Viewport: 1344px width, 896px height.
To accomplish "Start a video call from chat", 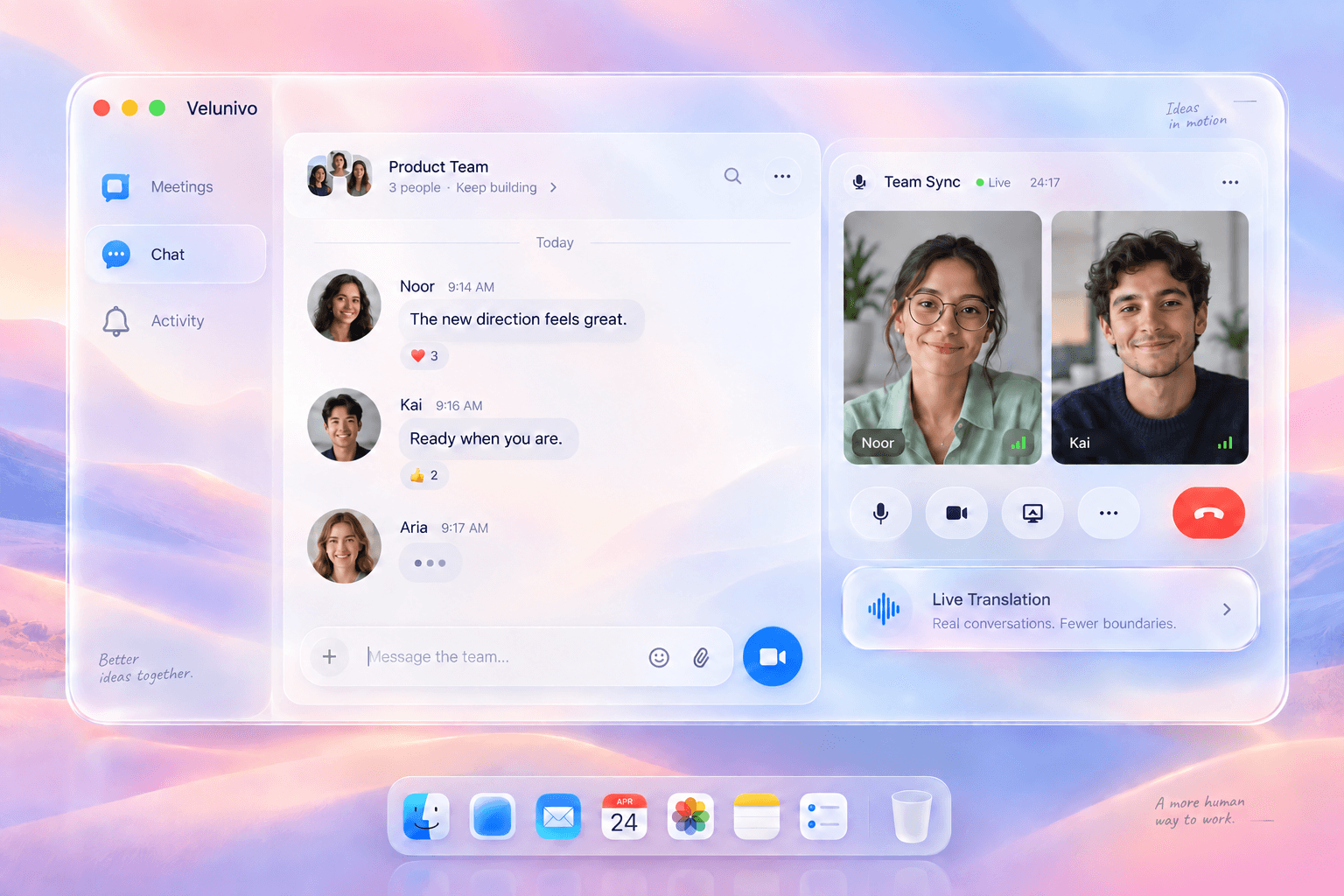I will [x=773, y=656].
